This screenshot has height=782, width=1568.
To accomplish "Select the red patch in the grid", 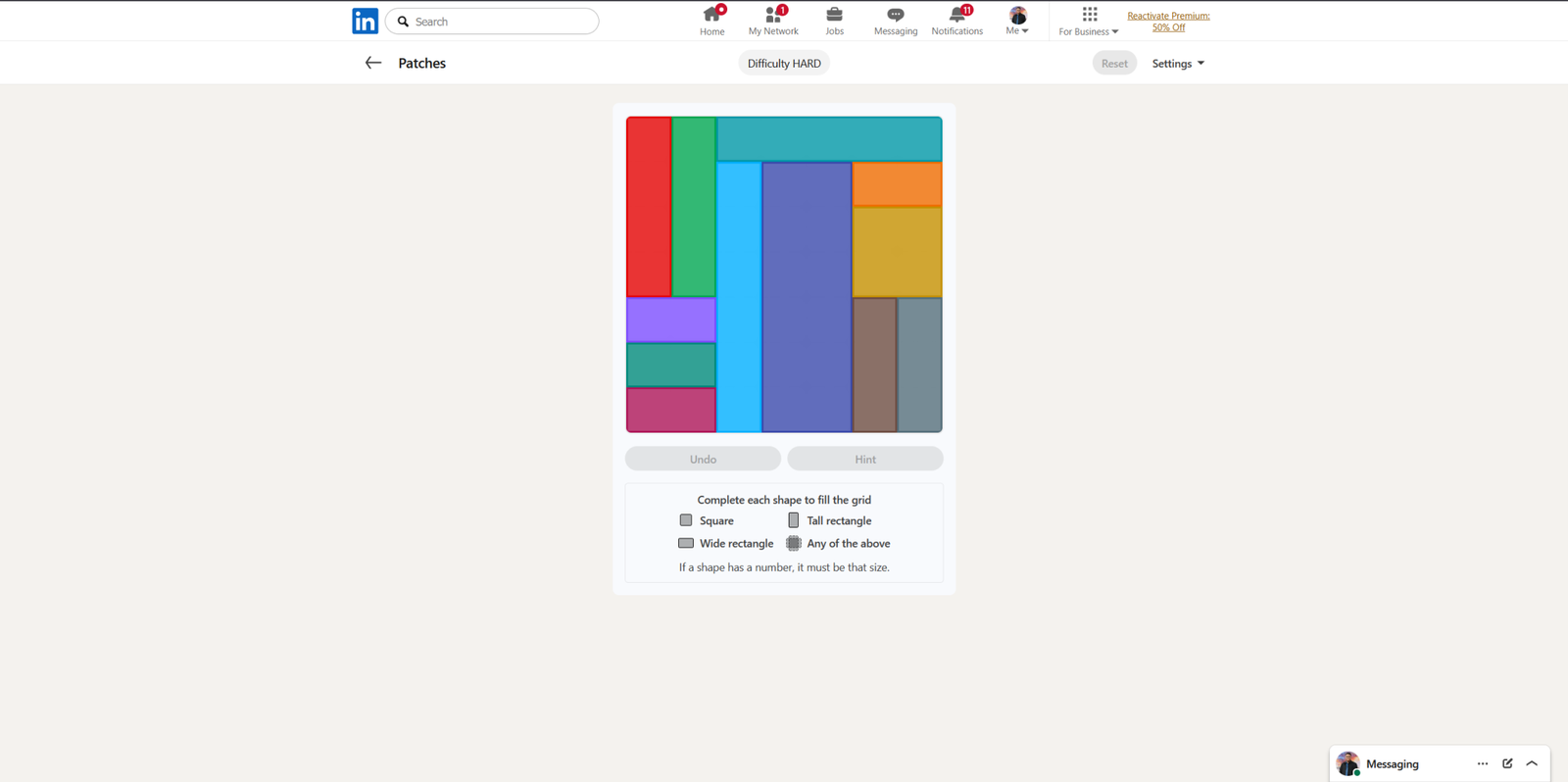I will click(x=649, y=207).
